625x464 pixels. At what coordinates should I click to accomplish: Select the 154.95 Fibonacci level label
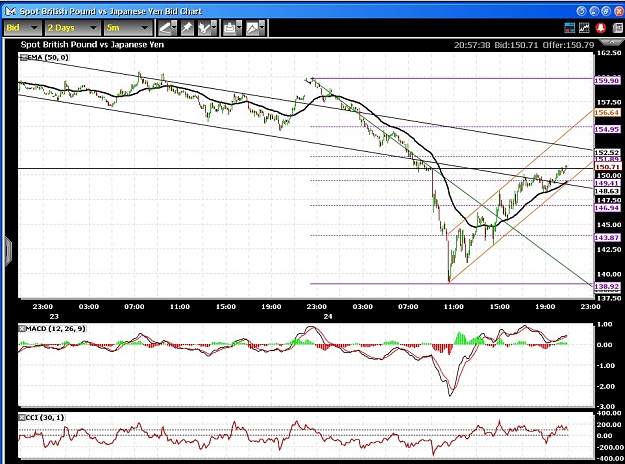point(607,129)
